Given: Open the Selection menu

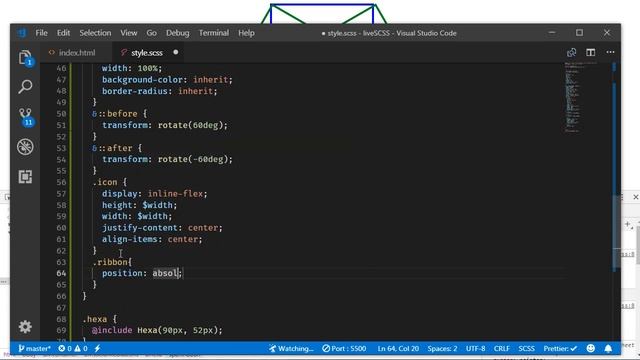Looking at the screenshot, I should point(95,33).
